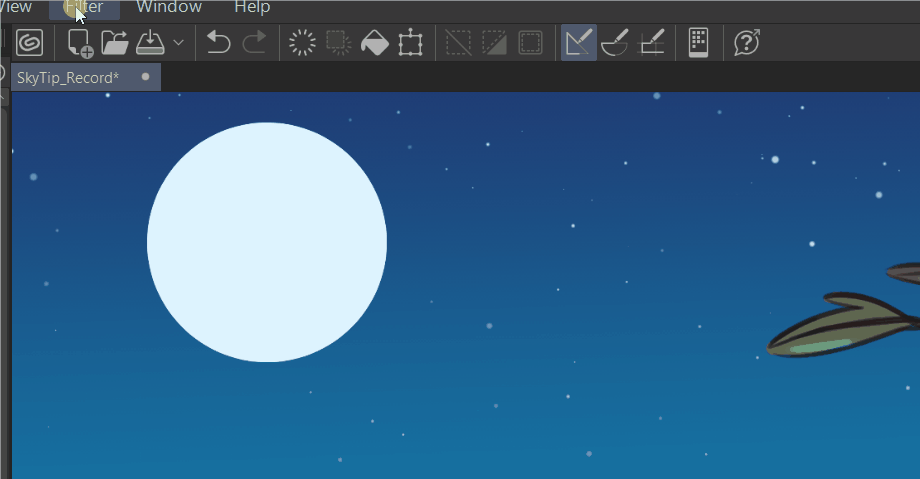The height and width of the screenshot is (479, 920).
Task: Save the document with the save icon
Action: pos(150,43)
